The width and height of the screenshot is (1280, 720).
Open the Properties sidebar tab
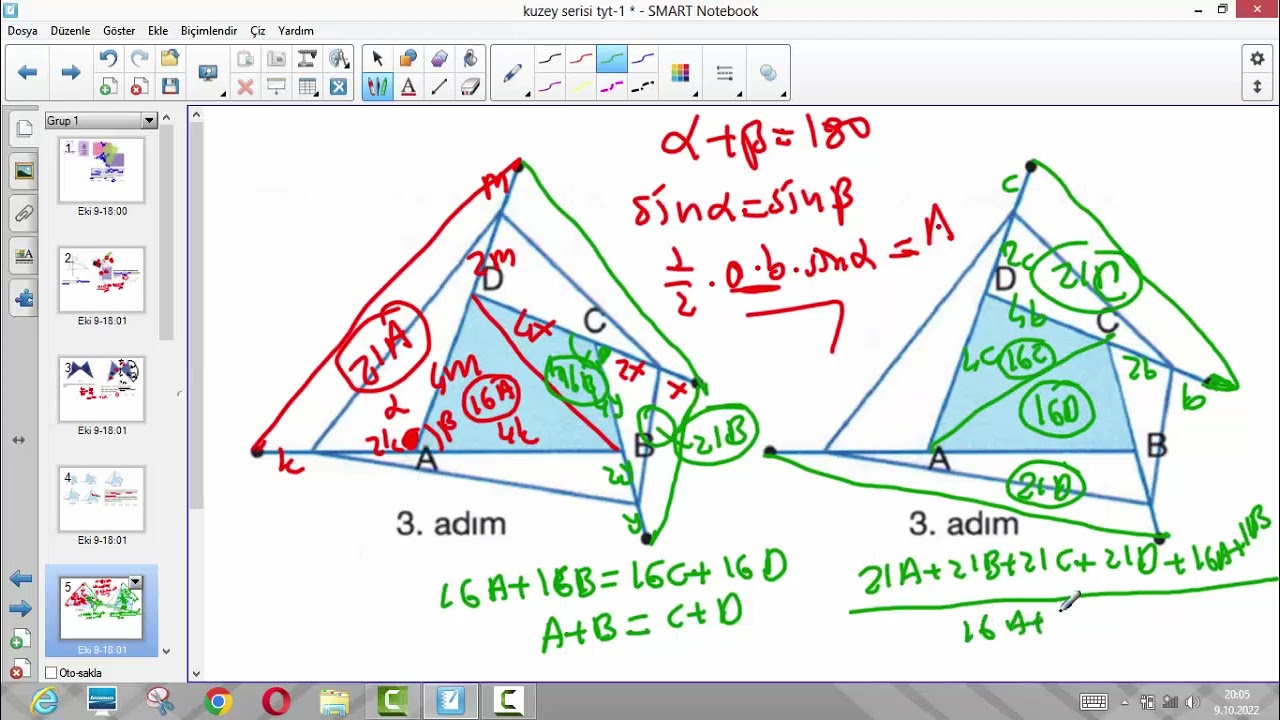(24, 256)
